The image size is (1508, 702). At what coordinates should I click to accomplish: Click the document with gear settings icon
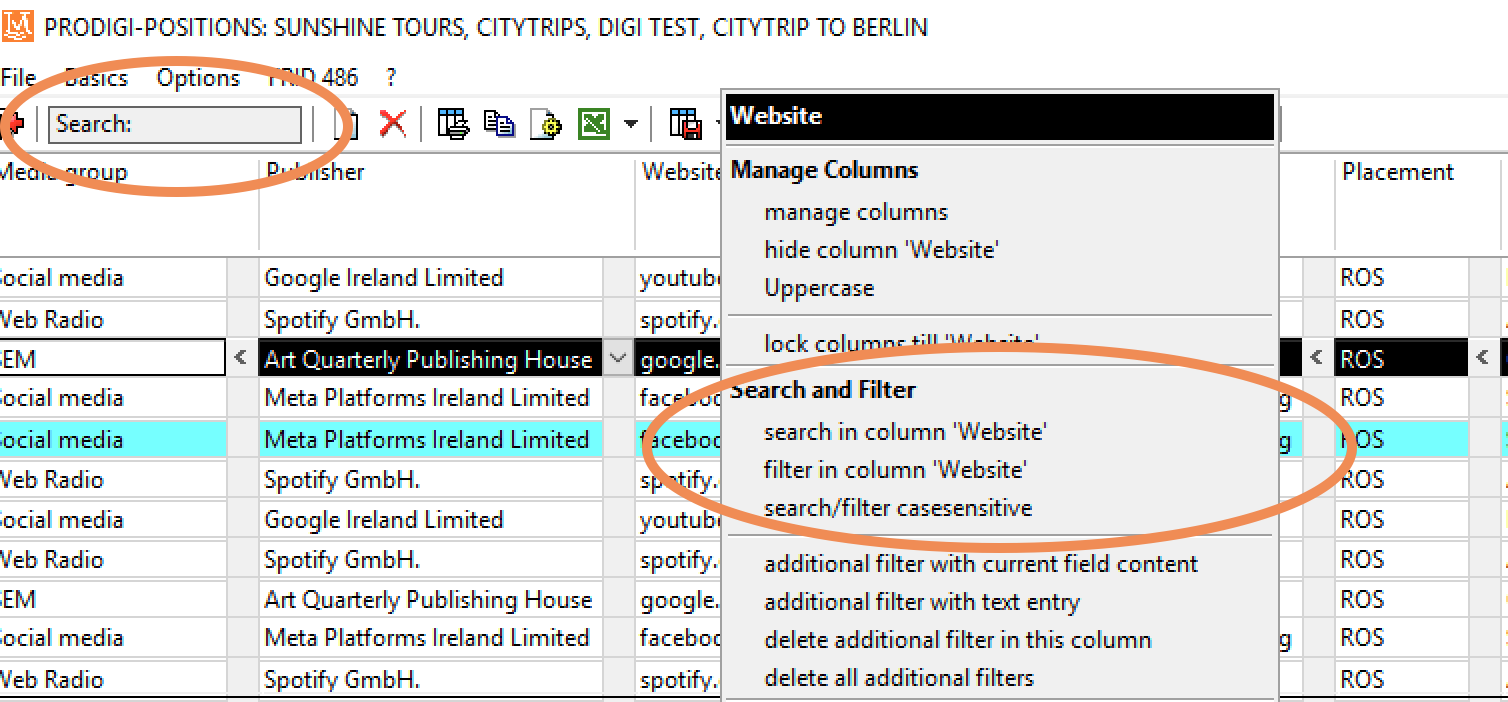tap(545, 124)
